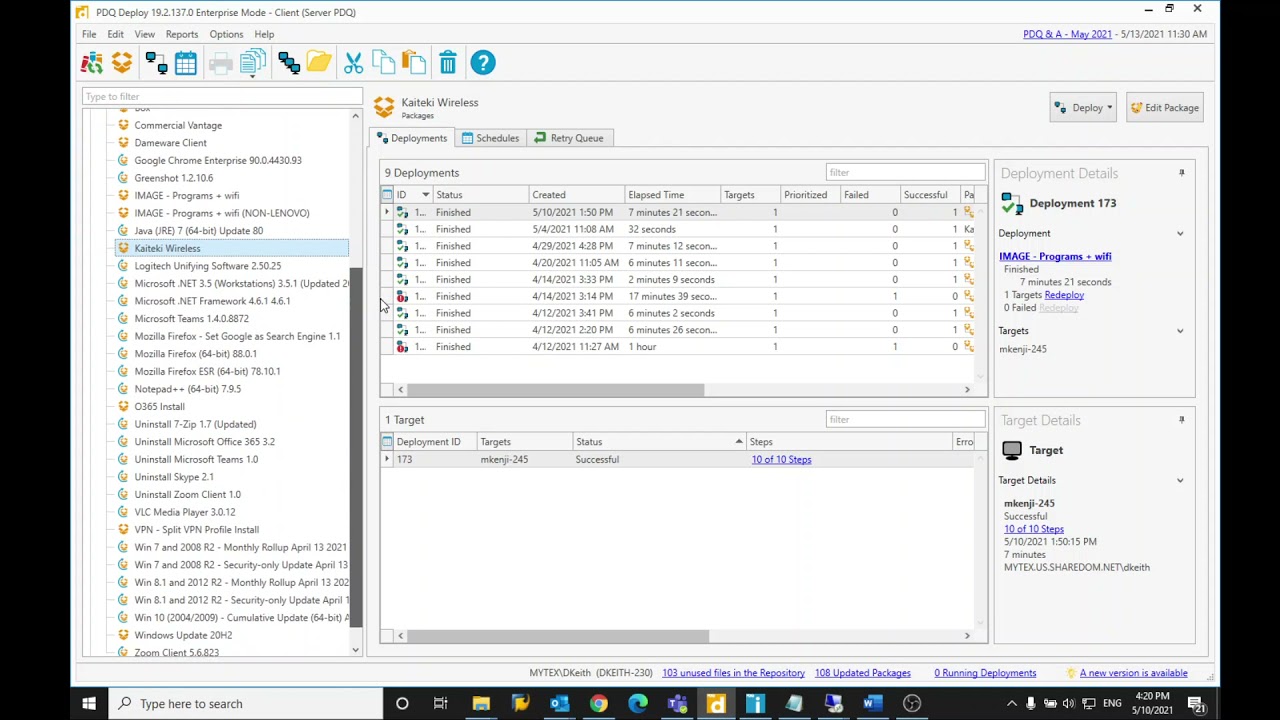
Task: Toggle the pin on Deployment Details panel
Action: click(1181, 173)
